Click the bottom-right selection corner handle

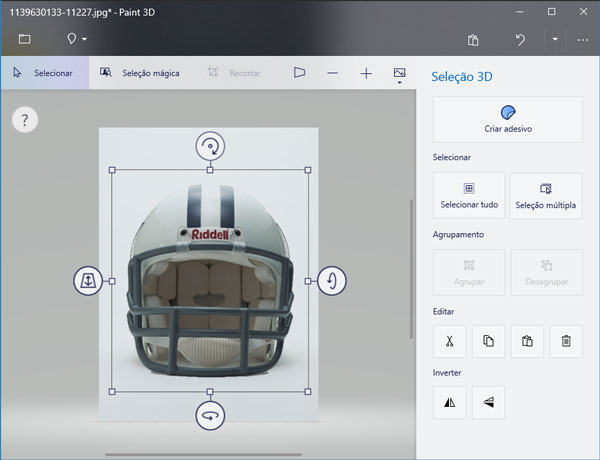(308, 391)
